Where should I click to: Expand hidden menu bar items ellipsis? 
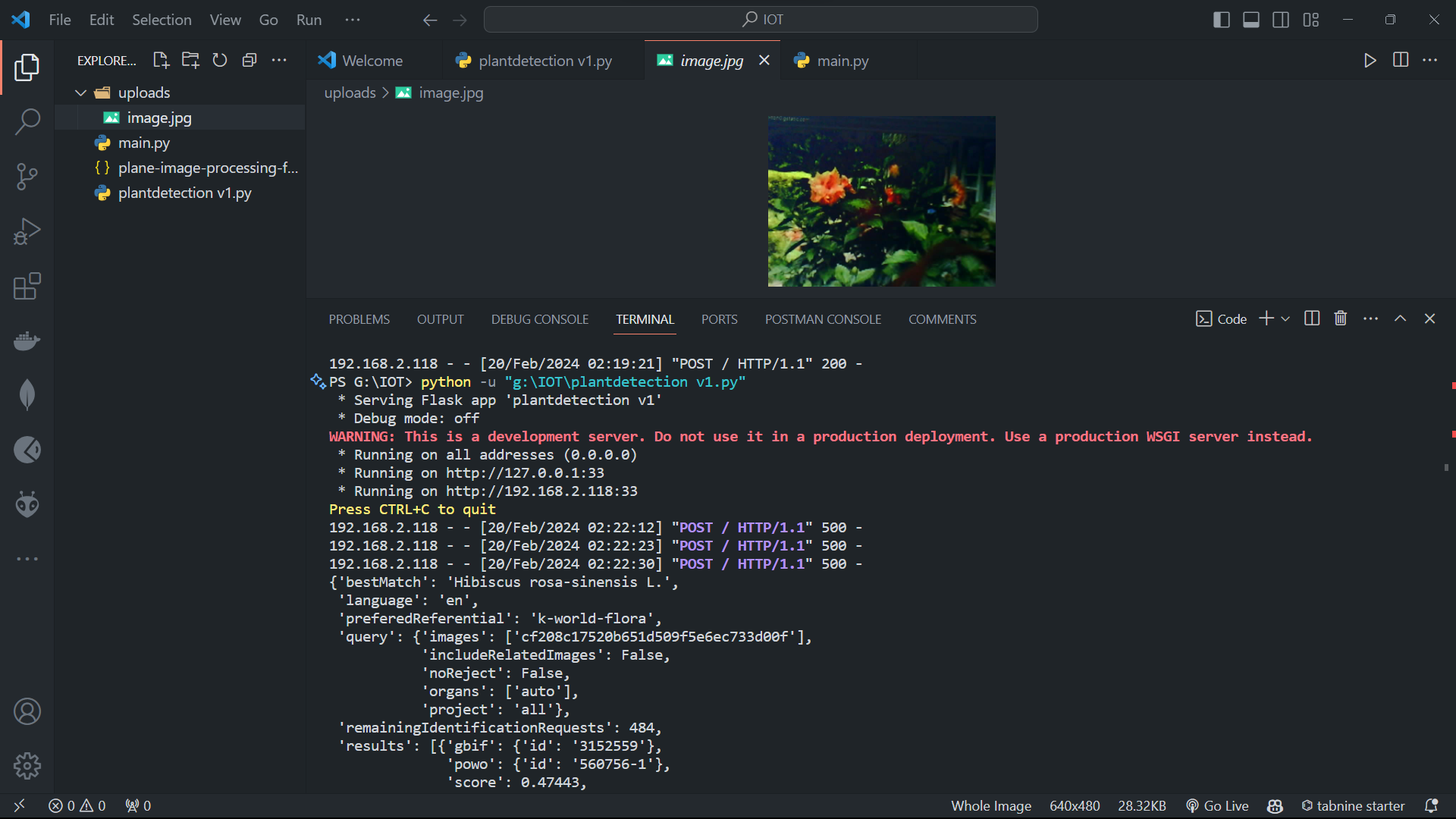[353, 20]
